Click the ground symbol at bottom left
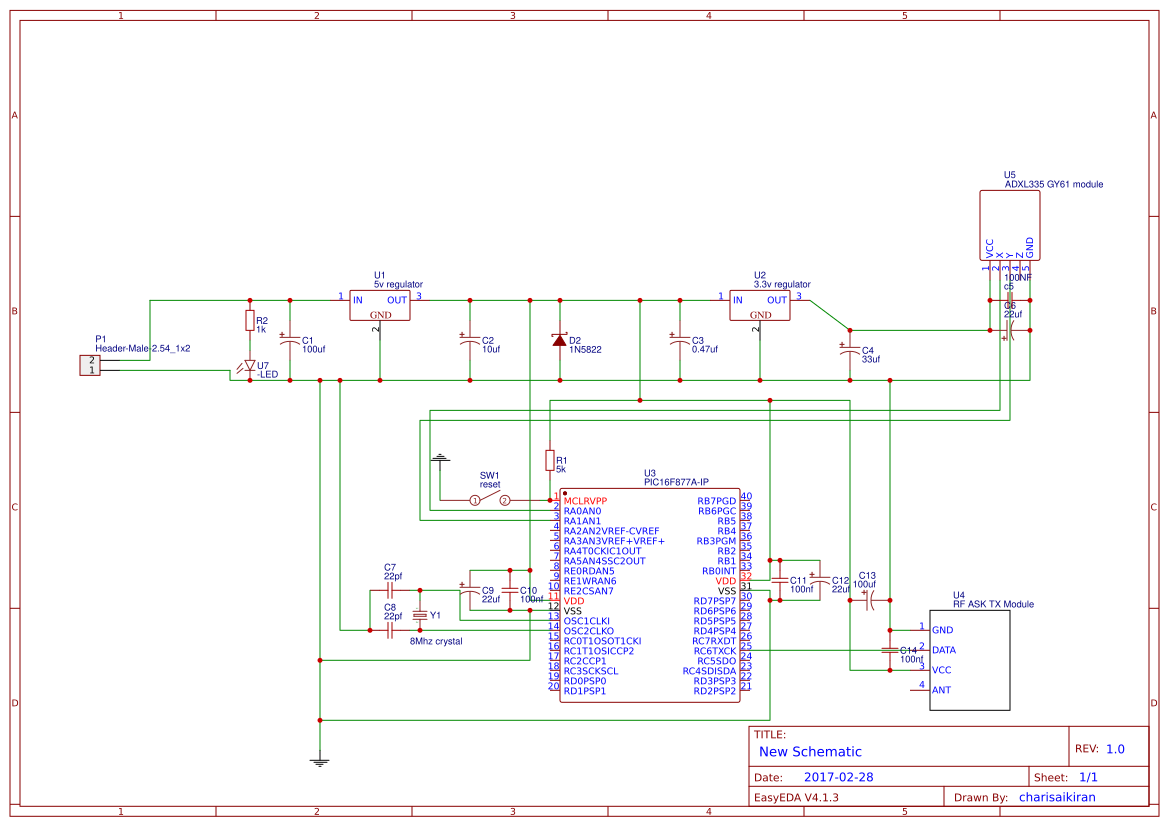The image size is (1169, 827). [320, 762]
